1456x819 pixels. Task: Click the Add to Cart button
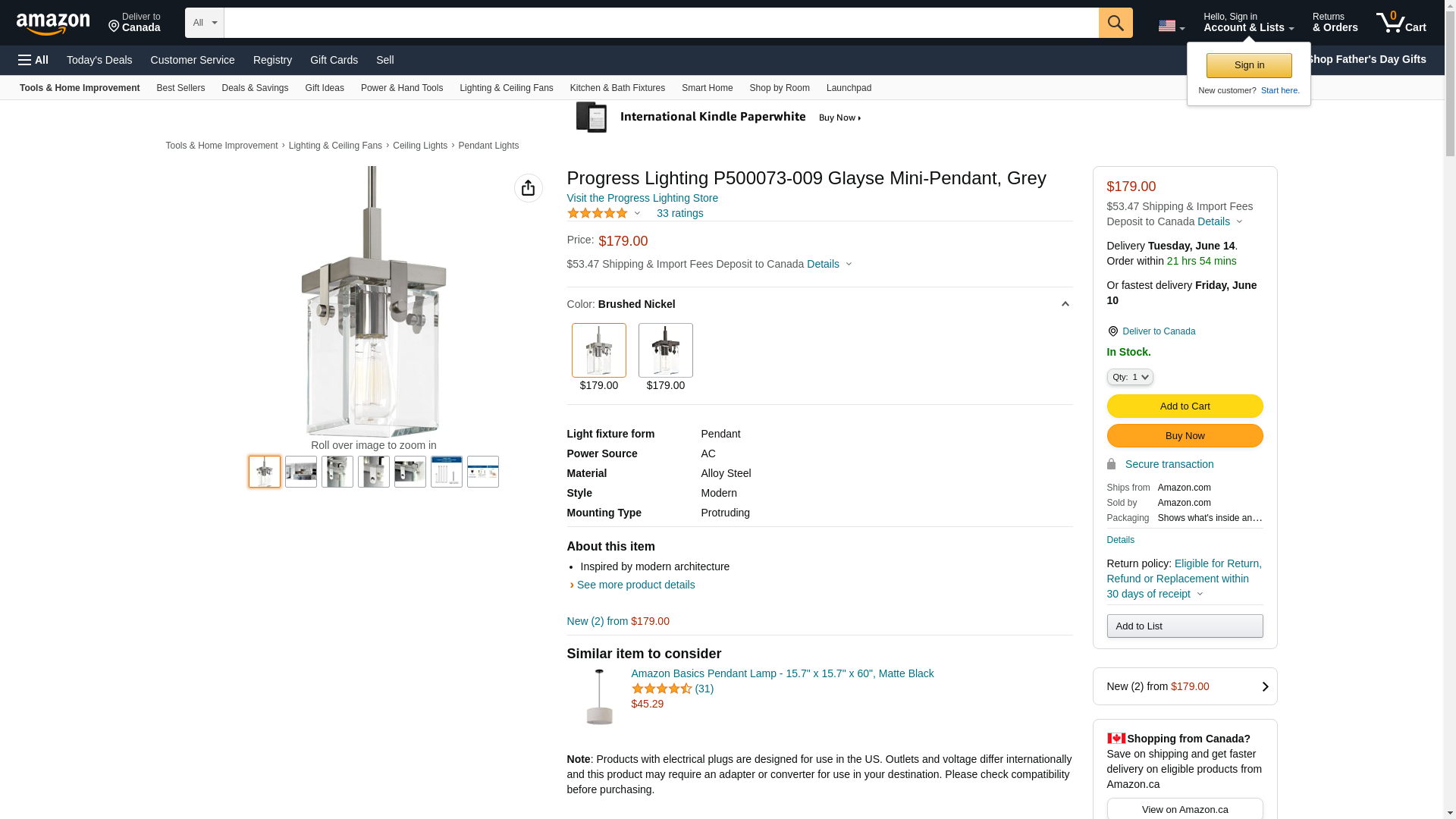coord(1185,406)
